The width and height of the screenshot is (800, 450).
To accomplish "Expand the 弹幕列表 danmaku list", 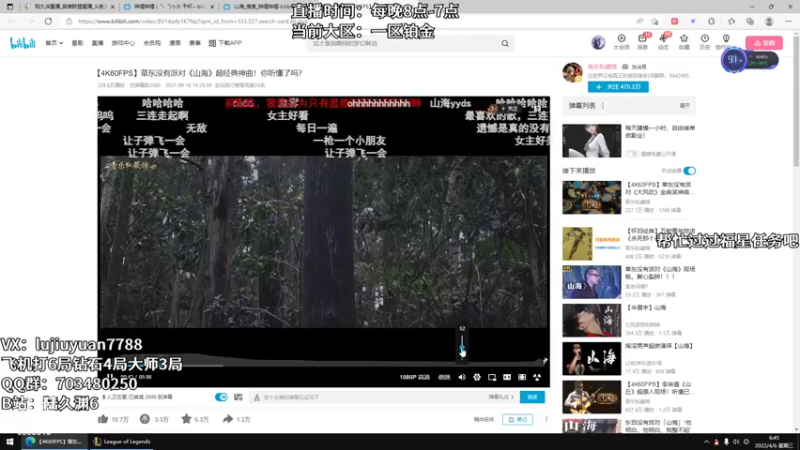I will tap(685, 106).
